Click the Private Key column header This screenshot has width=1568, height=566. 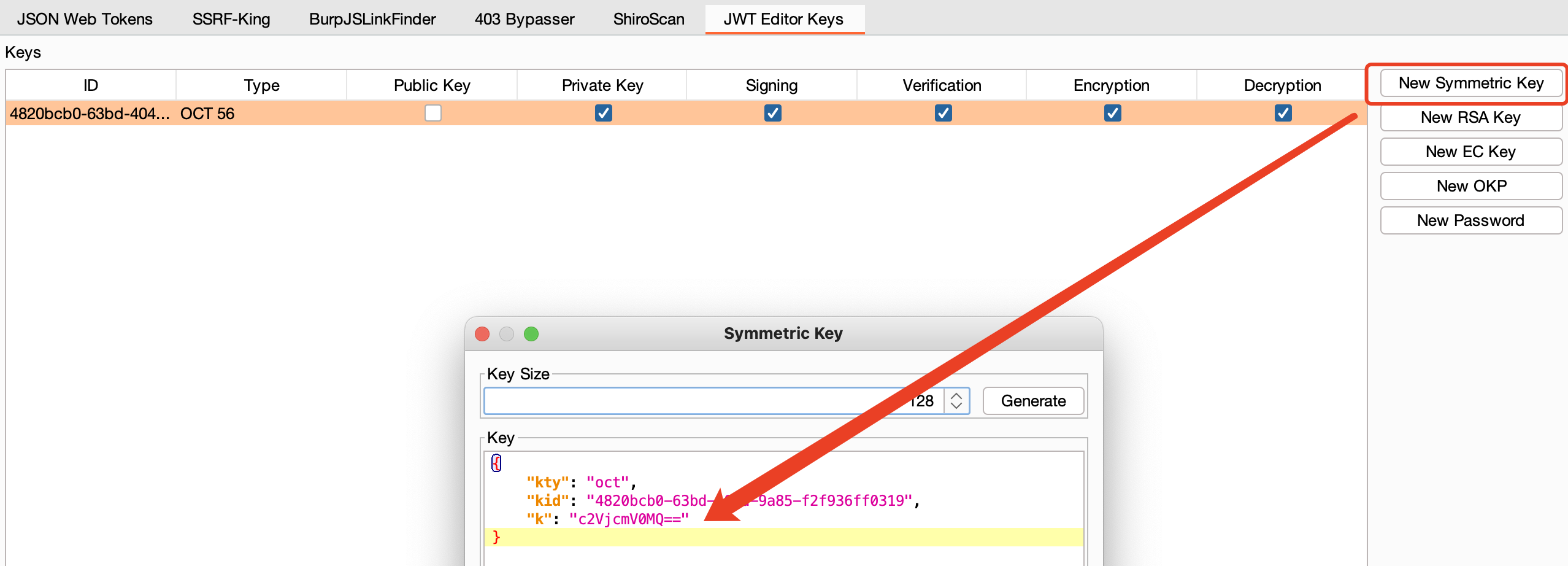602,85
